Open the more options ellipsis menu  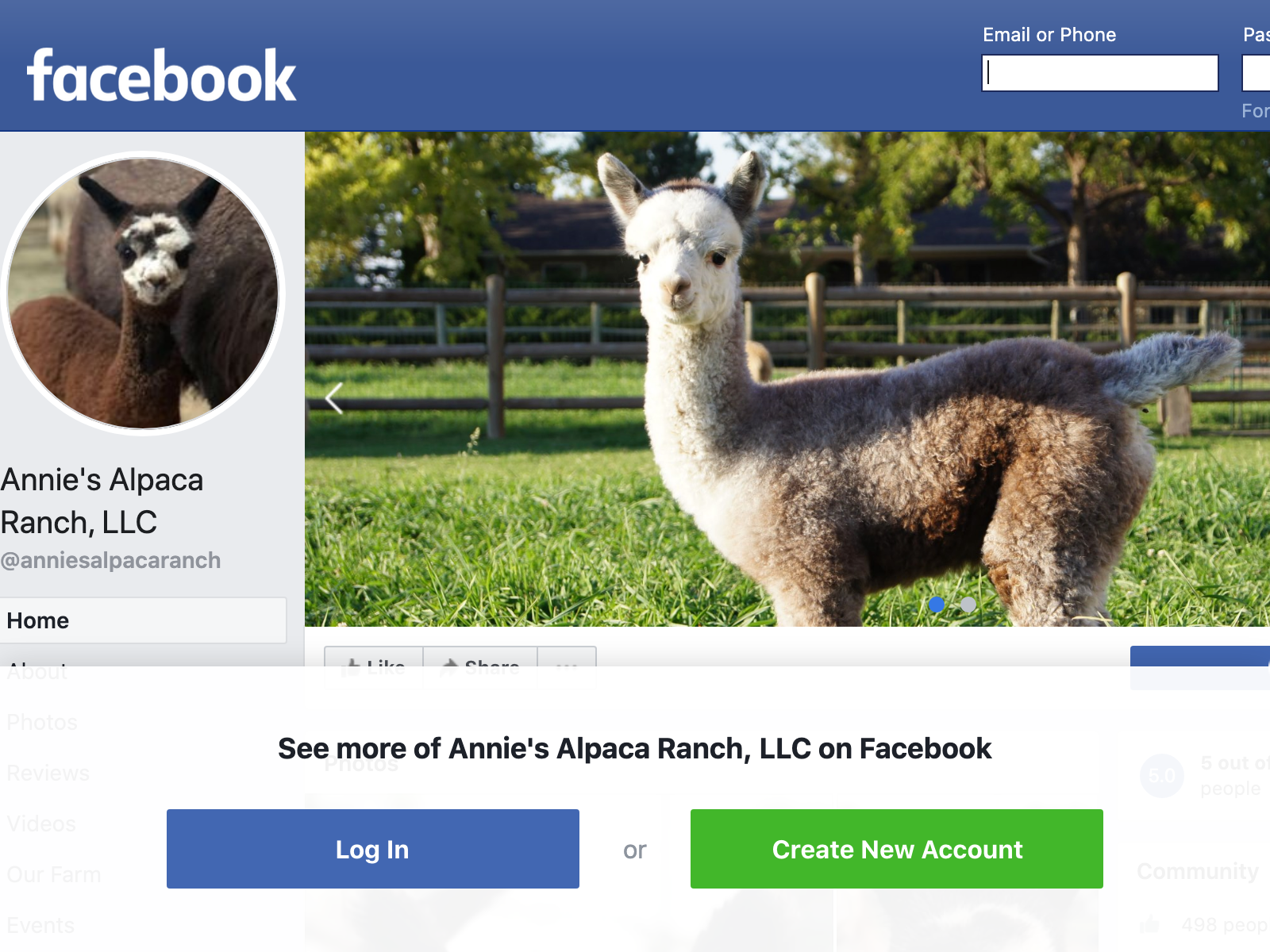coord(567,667)
